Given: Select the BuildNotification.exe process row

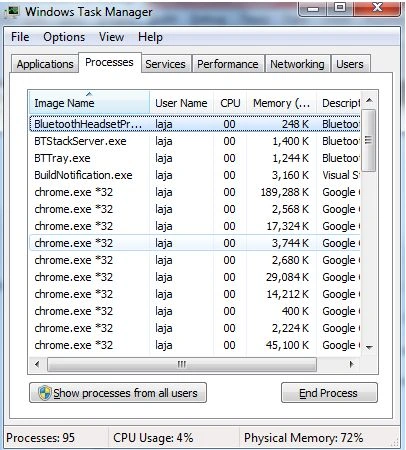Looking at the screenshot, I should pyautogui.click(x=195, y=175).
